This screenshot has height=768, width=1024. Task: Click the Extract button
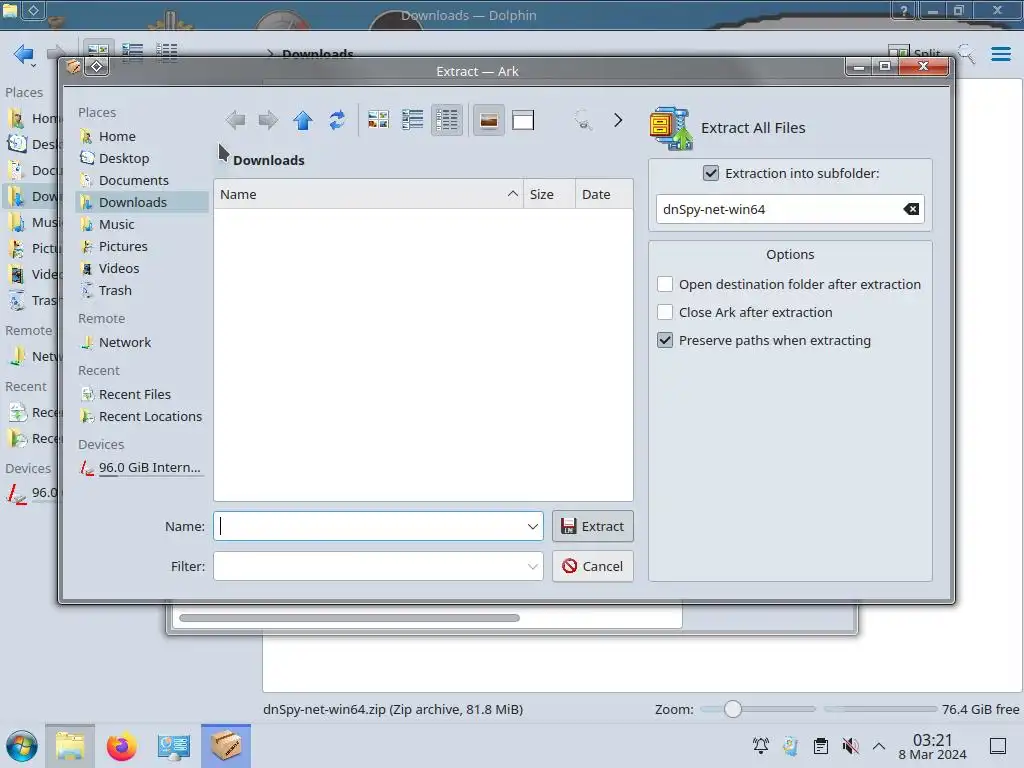593,526
